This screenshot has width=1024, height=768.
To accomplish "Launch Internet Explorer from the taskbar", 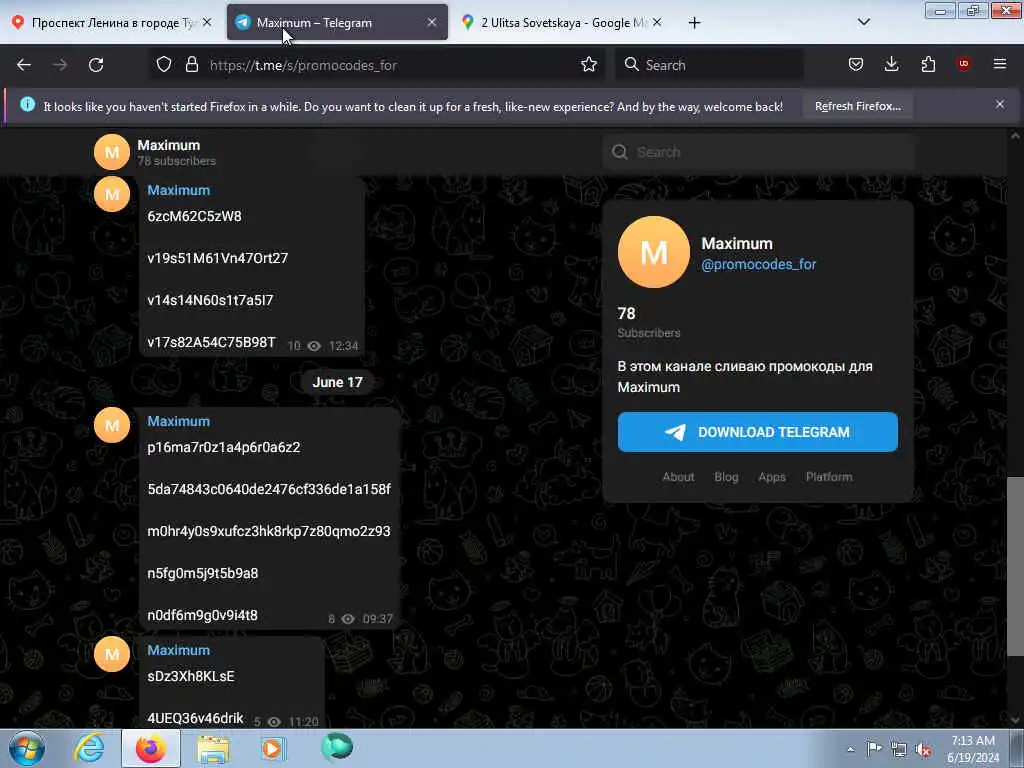I will (89, 748).
